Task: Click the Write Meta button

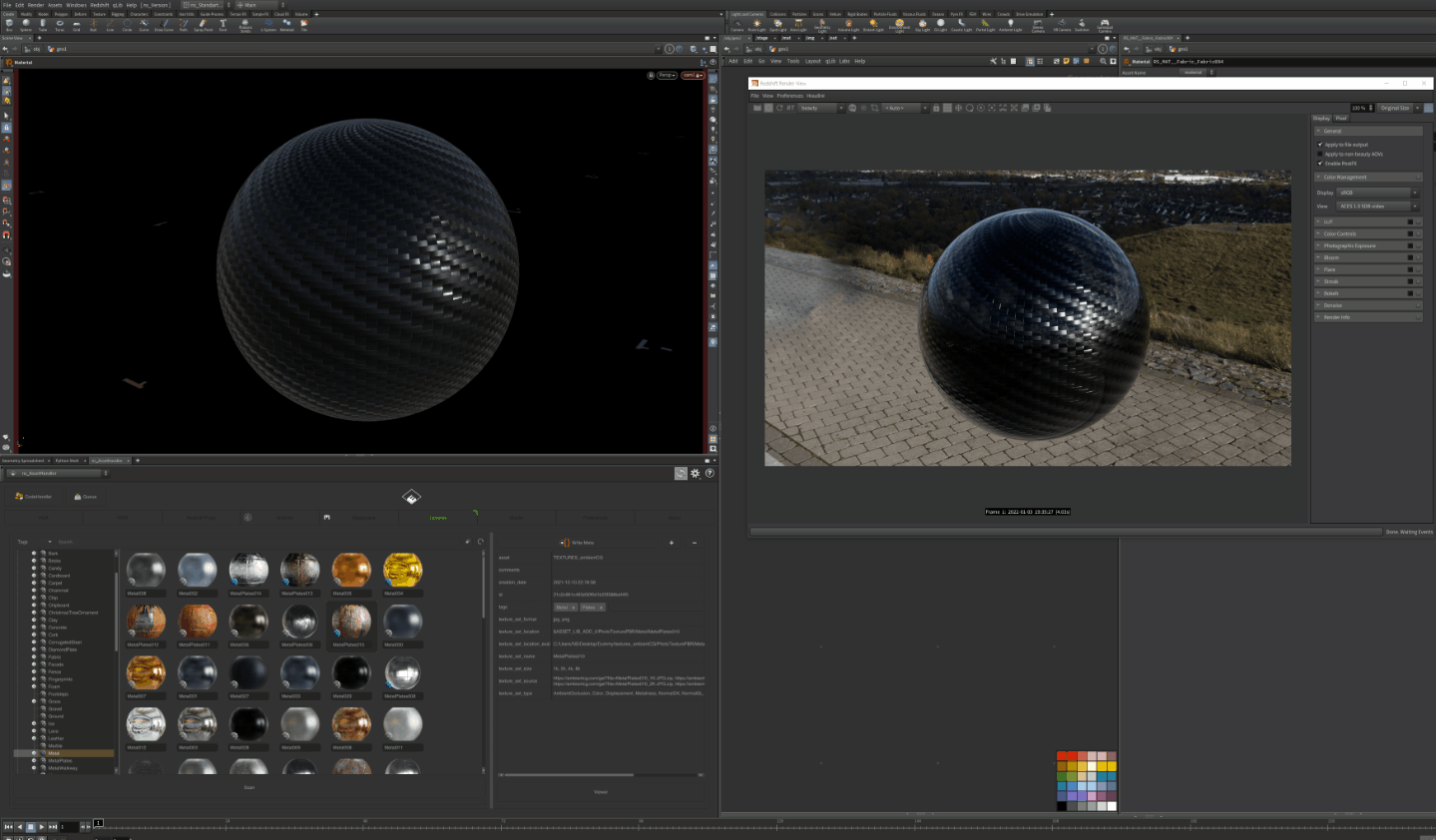Action: click(578, 543)
